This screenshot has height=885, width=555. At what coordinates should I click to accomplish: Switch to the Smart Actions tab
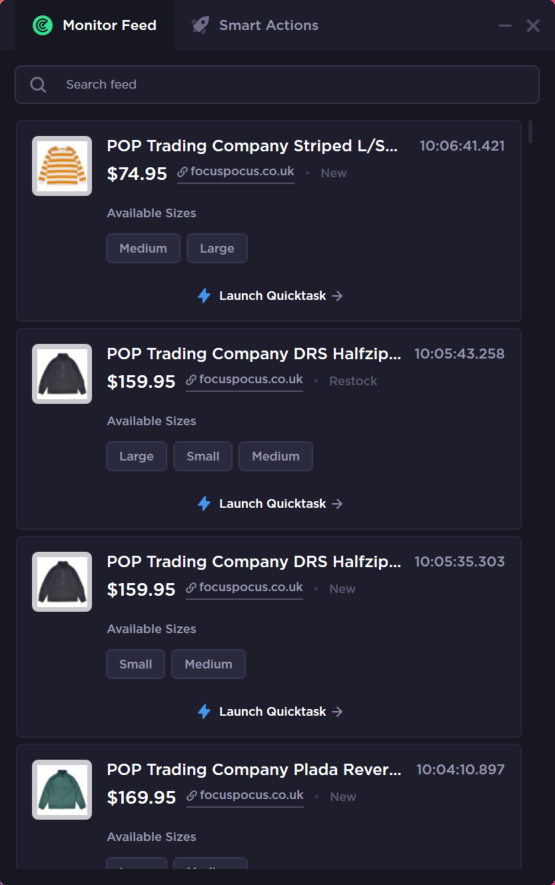255,25
